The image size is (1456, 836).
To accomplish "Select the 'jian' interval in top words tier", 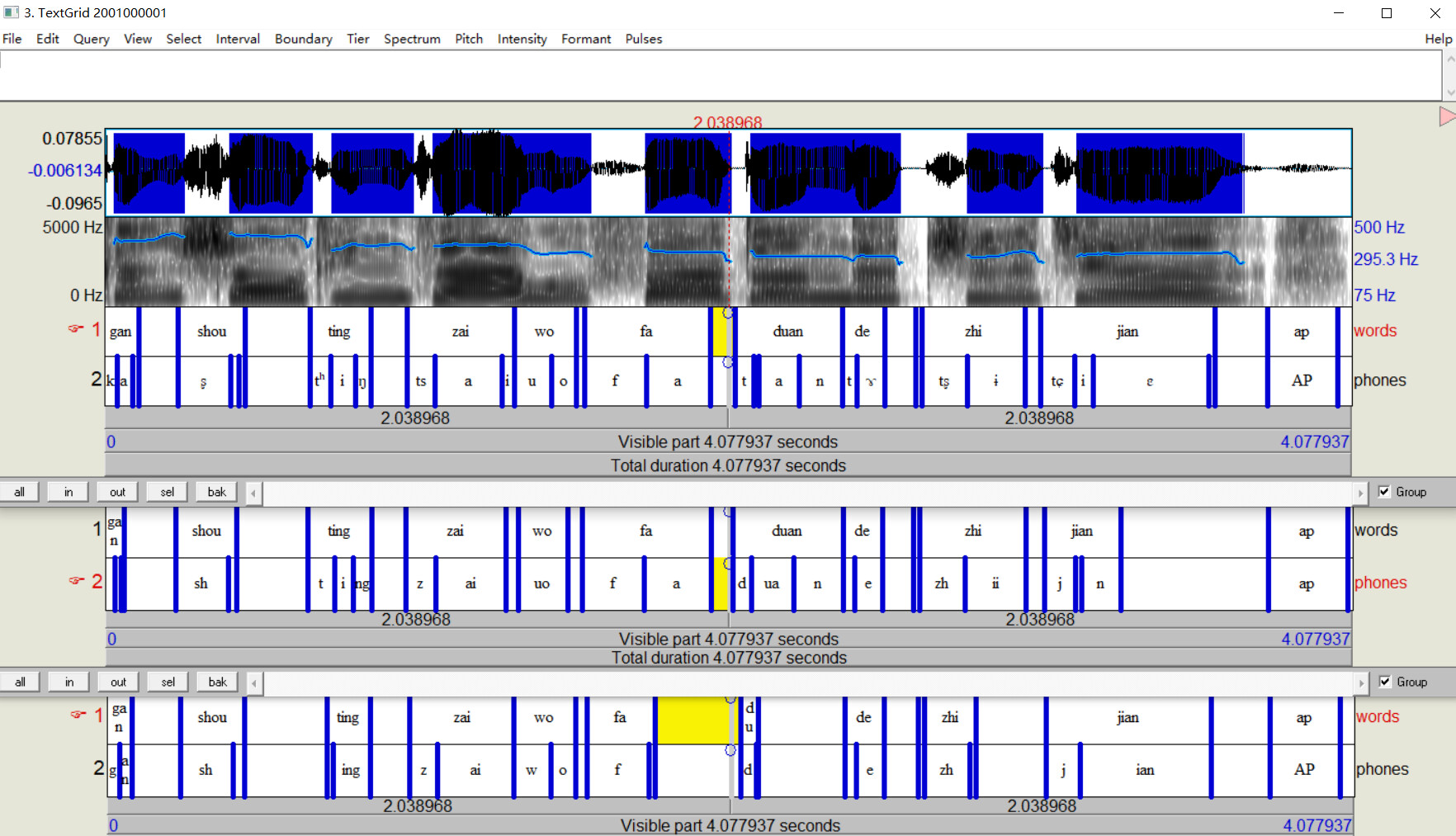I will tap(1127, 332).
